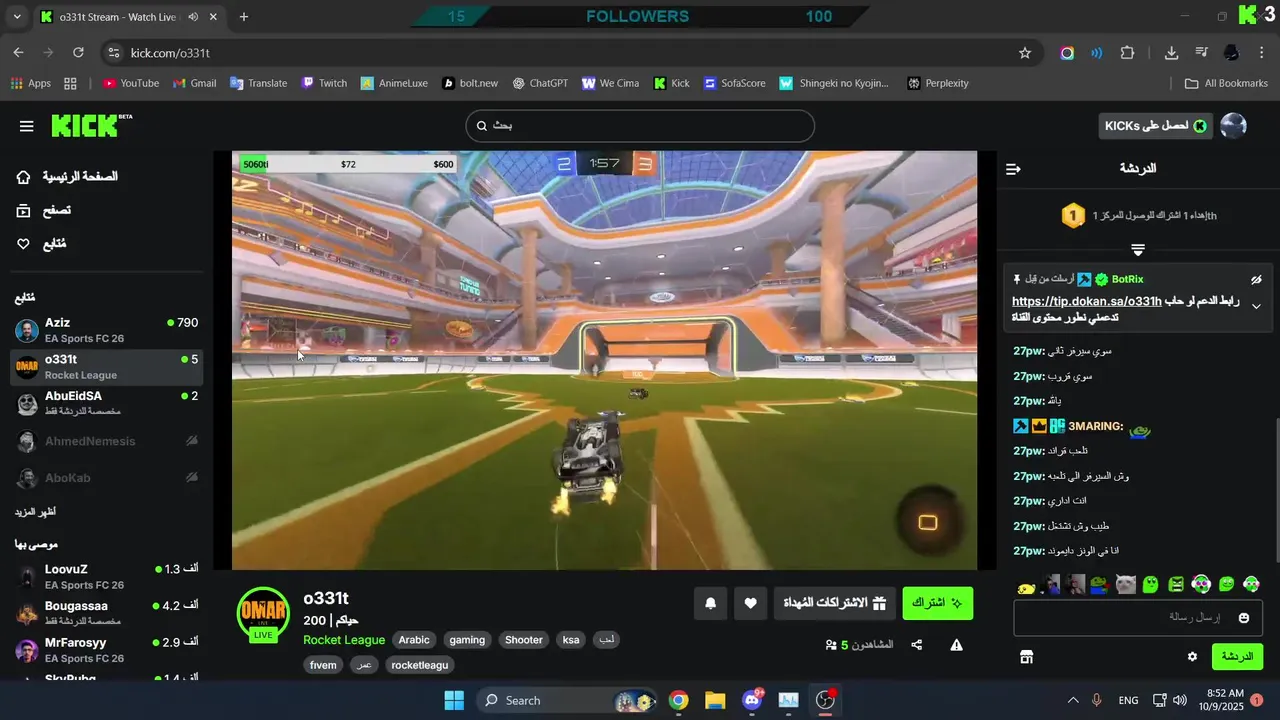Select the rocketleagu tag
The image size is (1280, 720).
[420, 665]
